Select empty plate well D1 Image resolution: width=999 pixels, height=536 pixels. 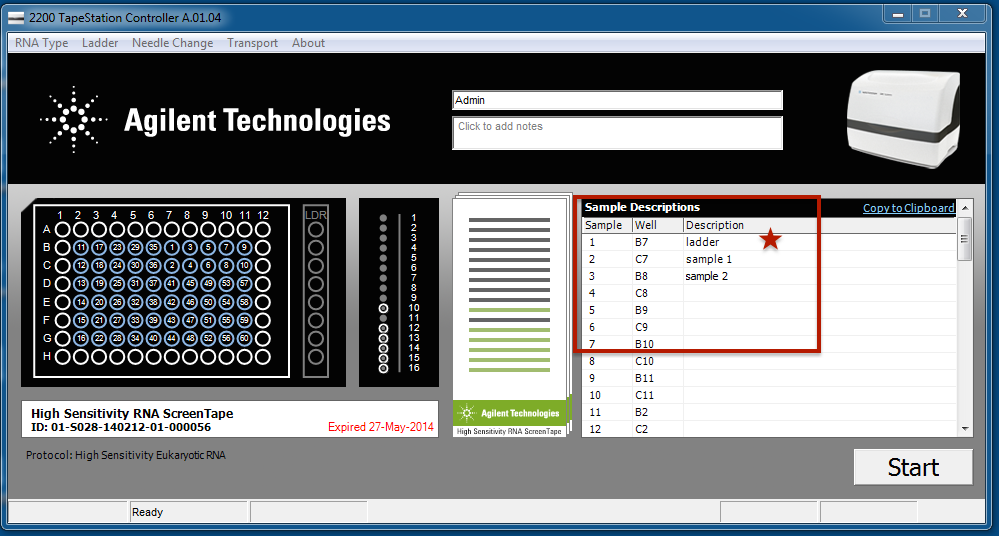click(x=62, y=284)
